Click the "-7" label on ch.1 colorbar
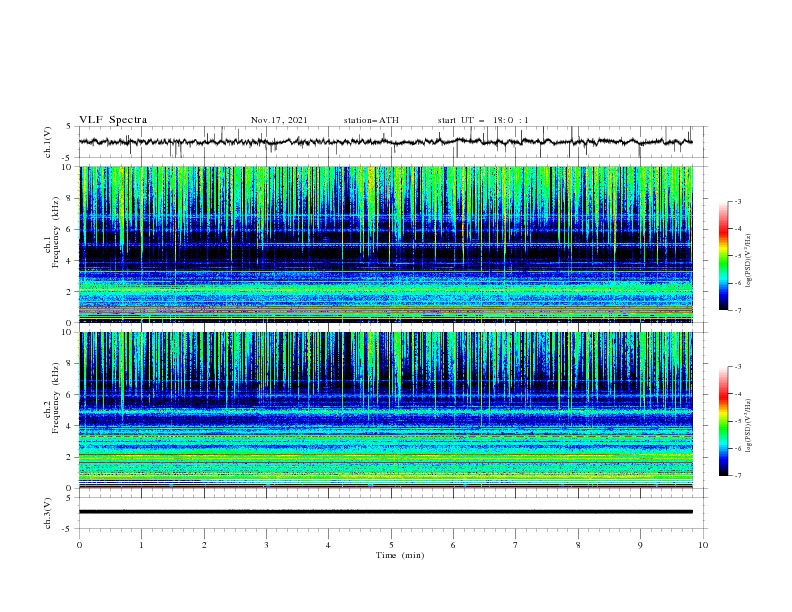The width and height of the screenshot is (792, 612). coord(738,310)
